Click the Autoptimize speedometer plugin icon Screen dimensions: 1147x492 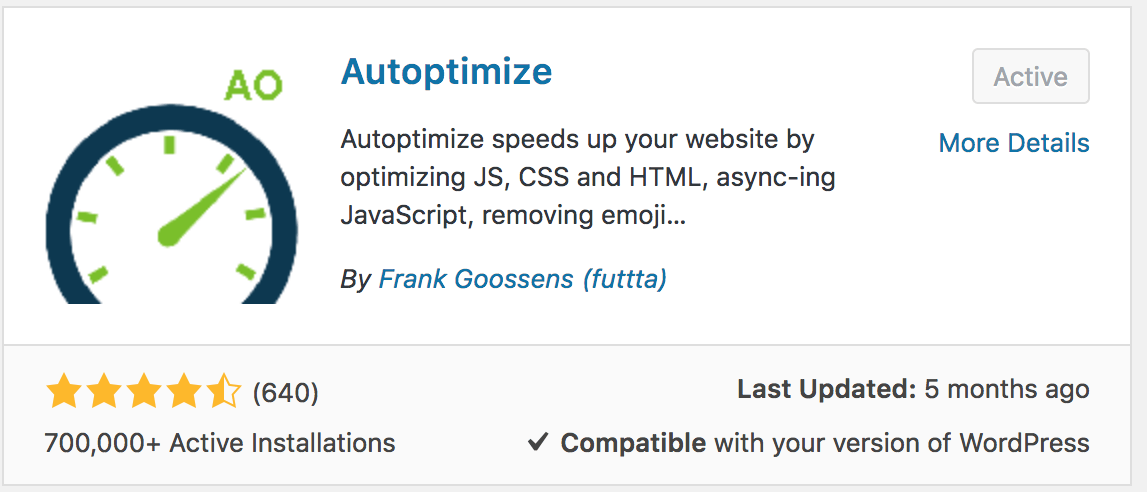tap(171, 185)
